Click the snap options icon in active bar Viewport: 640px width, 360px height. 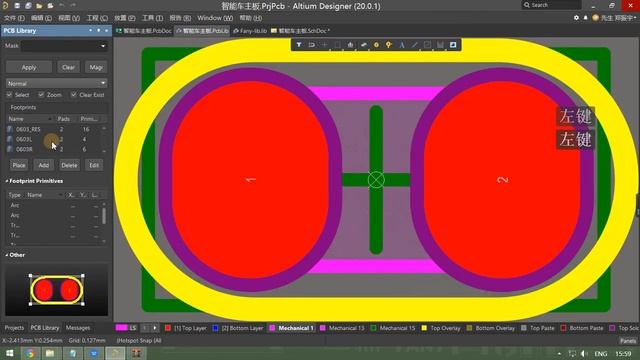311,45
